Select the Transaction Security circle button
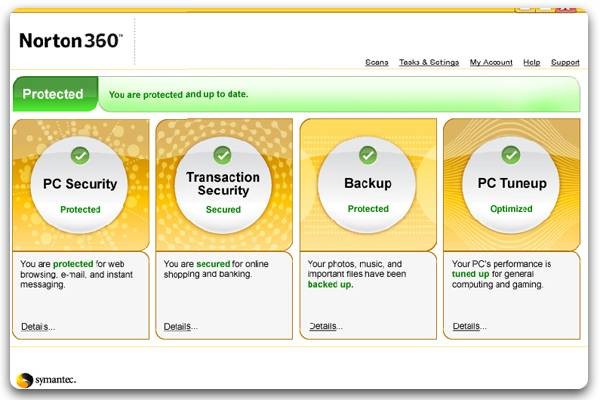Viewport: 600px width, 400px height. click(x=223, y=185)
